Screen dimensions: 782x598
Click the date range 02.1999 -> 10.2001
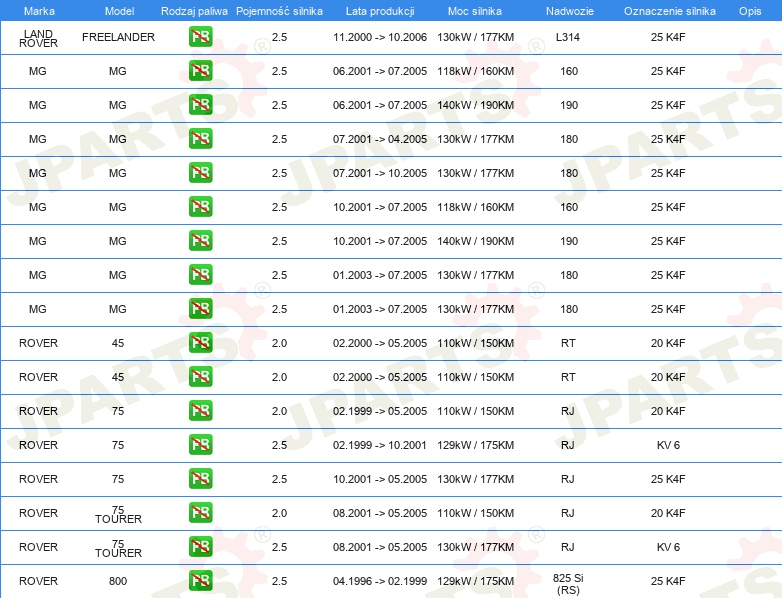pyautogui.click(x=380, y=445)
